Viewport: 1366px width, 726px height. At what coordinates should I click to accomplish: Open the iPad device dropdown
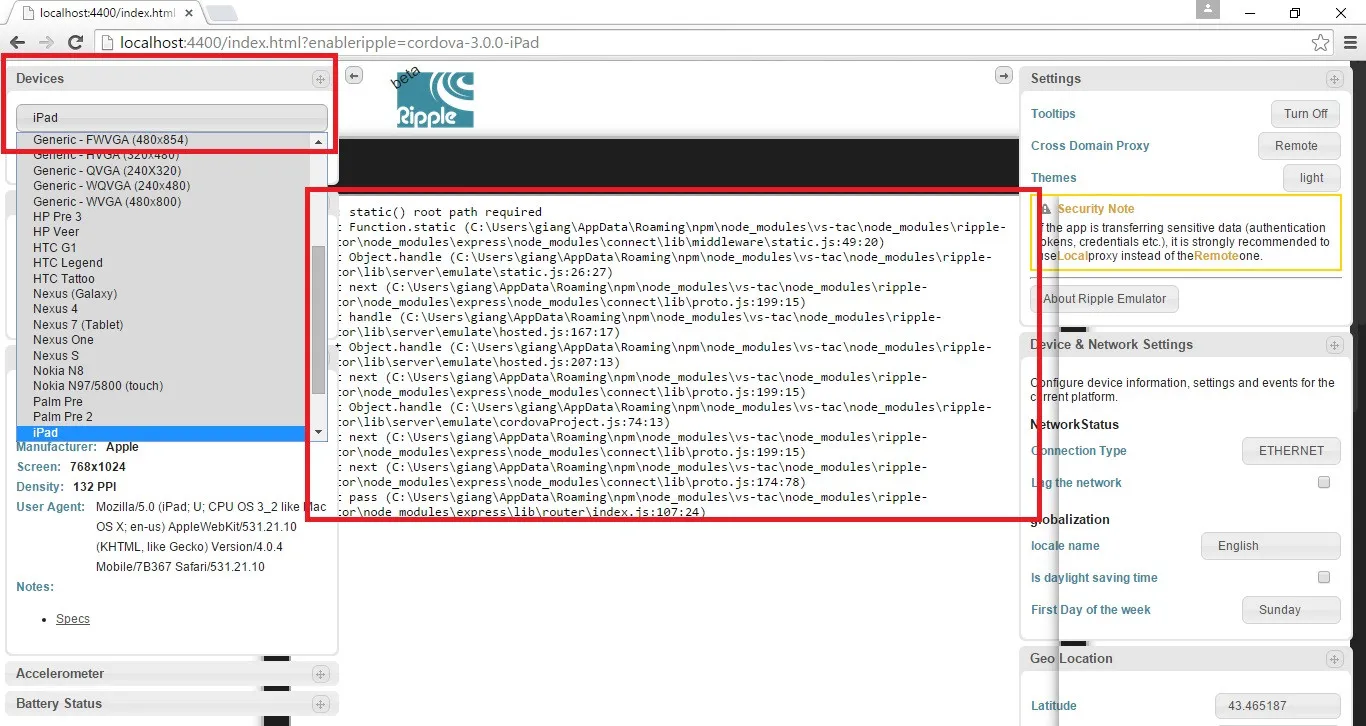(172, 118)
